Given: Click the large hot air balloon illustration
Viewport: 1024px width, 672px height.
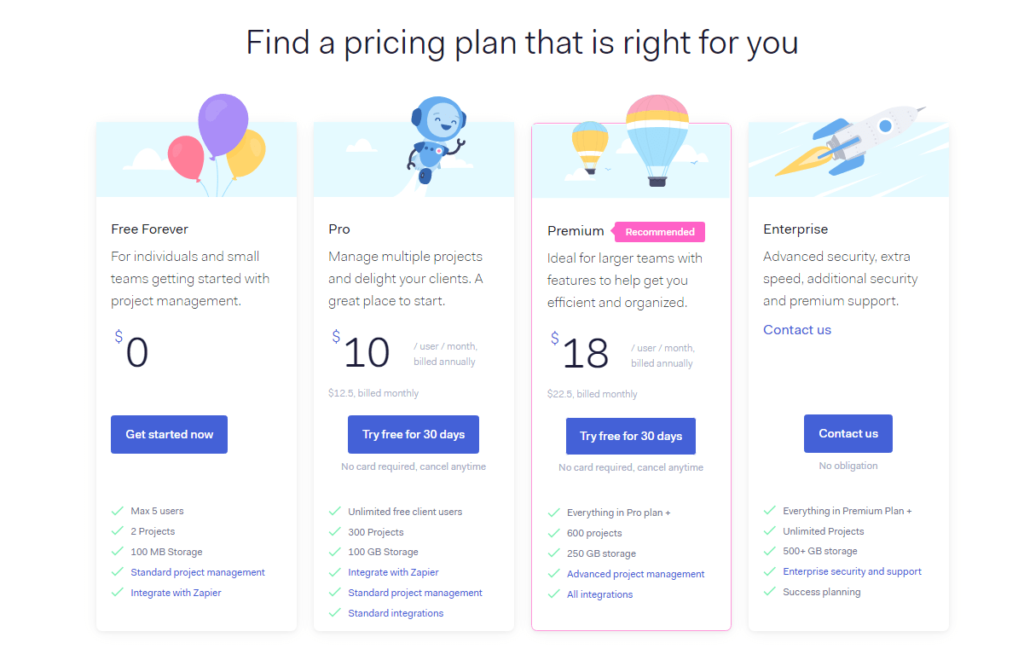Looking at the screenshot, I should pos(657,140).
